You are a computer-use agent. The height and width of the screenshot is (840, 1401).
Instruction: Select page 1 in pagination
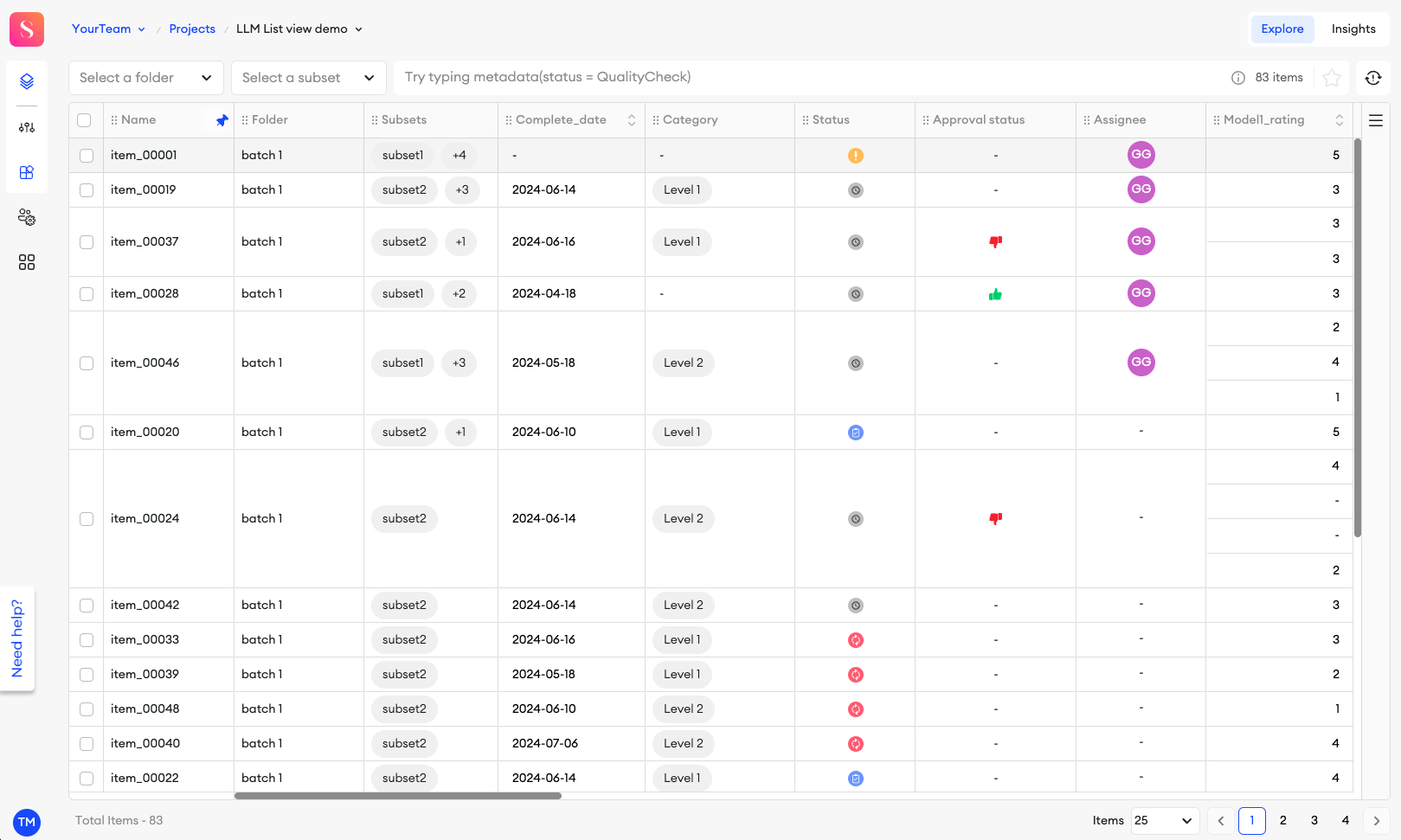1252,821
